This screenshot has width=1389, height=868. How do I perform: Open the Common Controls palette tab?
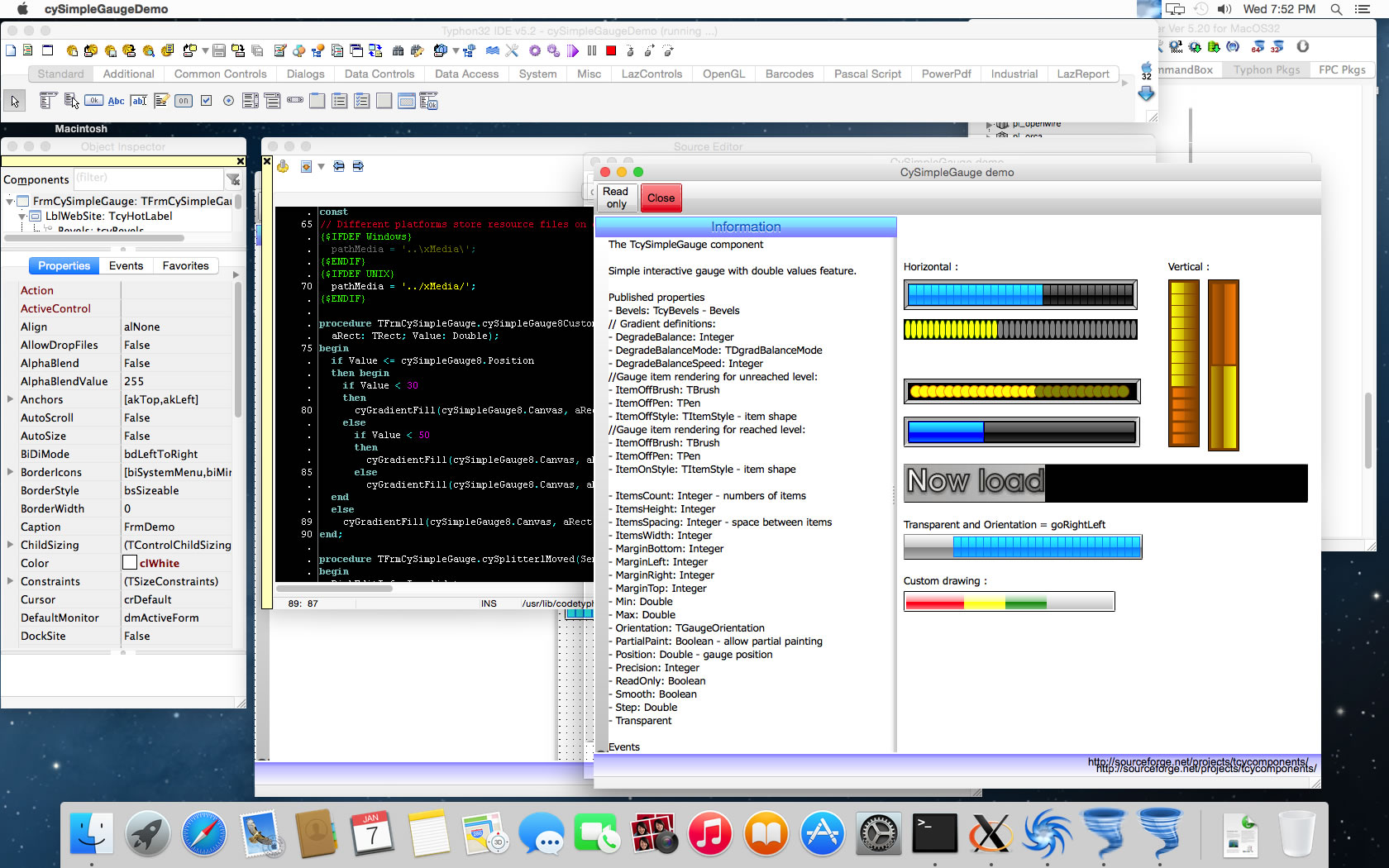[220, 74]
